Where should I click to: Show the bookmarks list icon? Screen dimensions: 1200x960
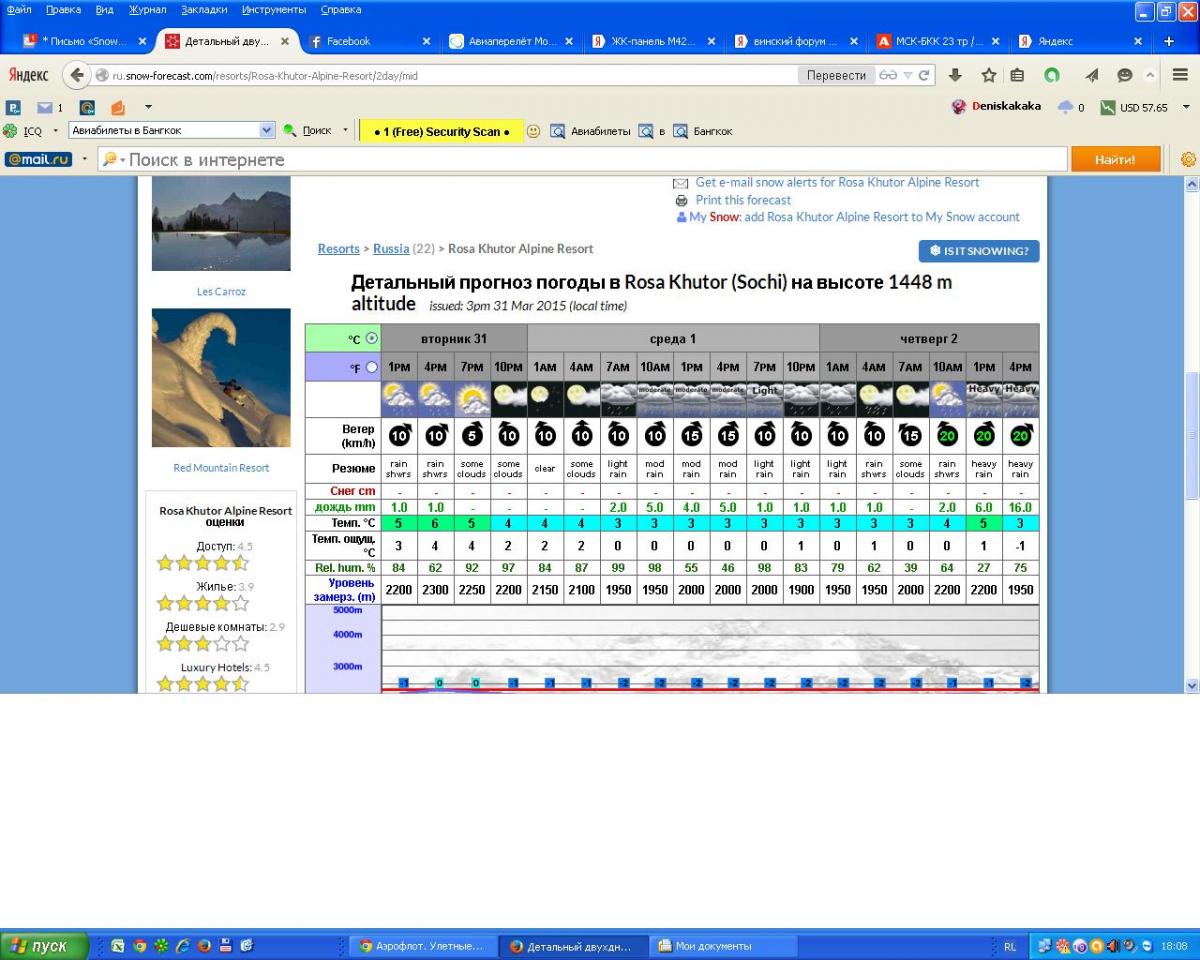(1017, 75)
